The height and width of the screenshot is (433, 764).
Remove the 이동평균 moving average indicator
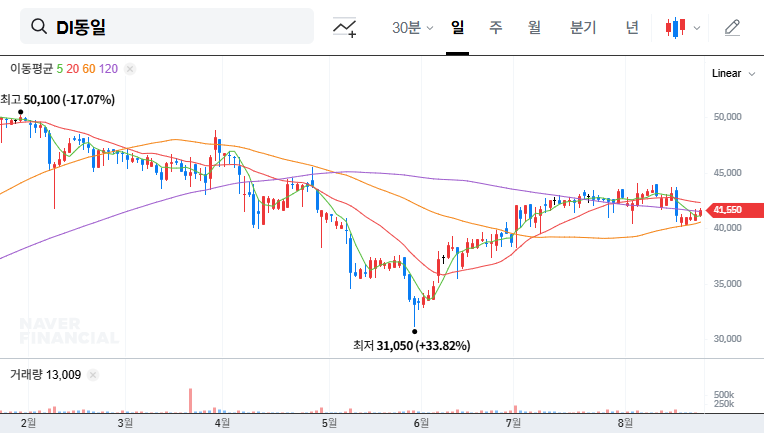[x=130, y=69]
